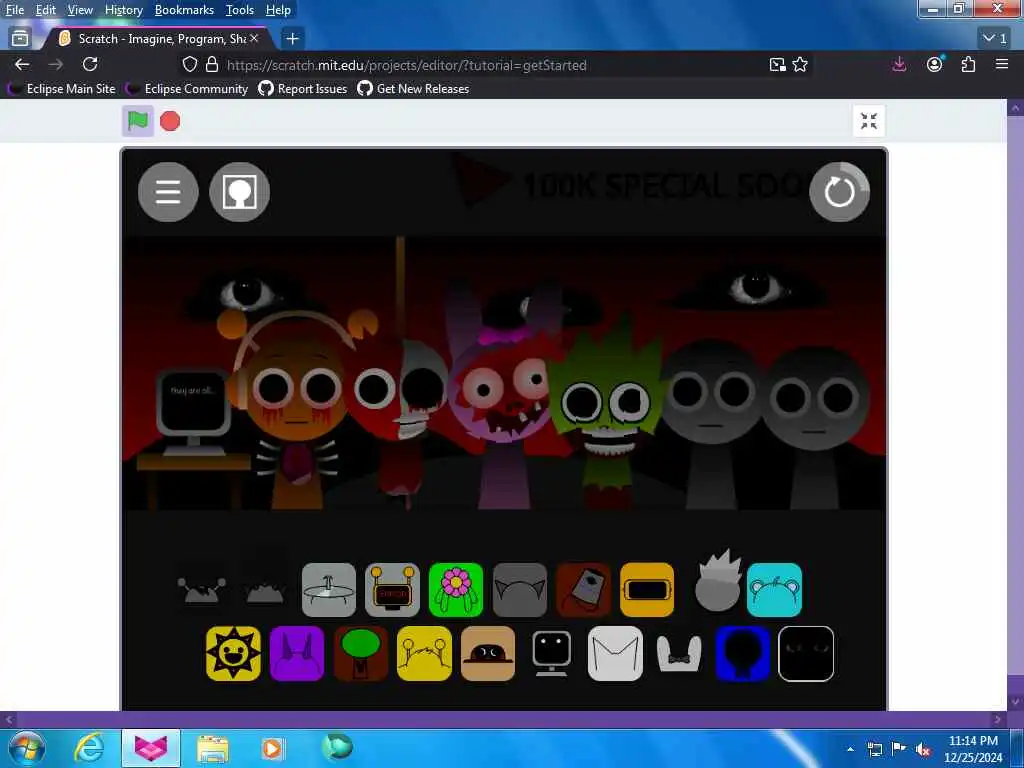
Task: Select the blue silhouette sound icon
Action: [x=743, y=653]
